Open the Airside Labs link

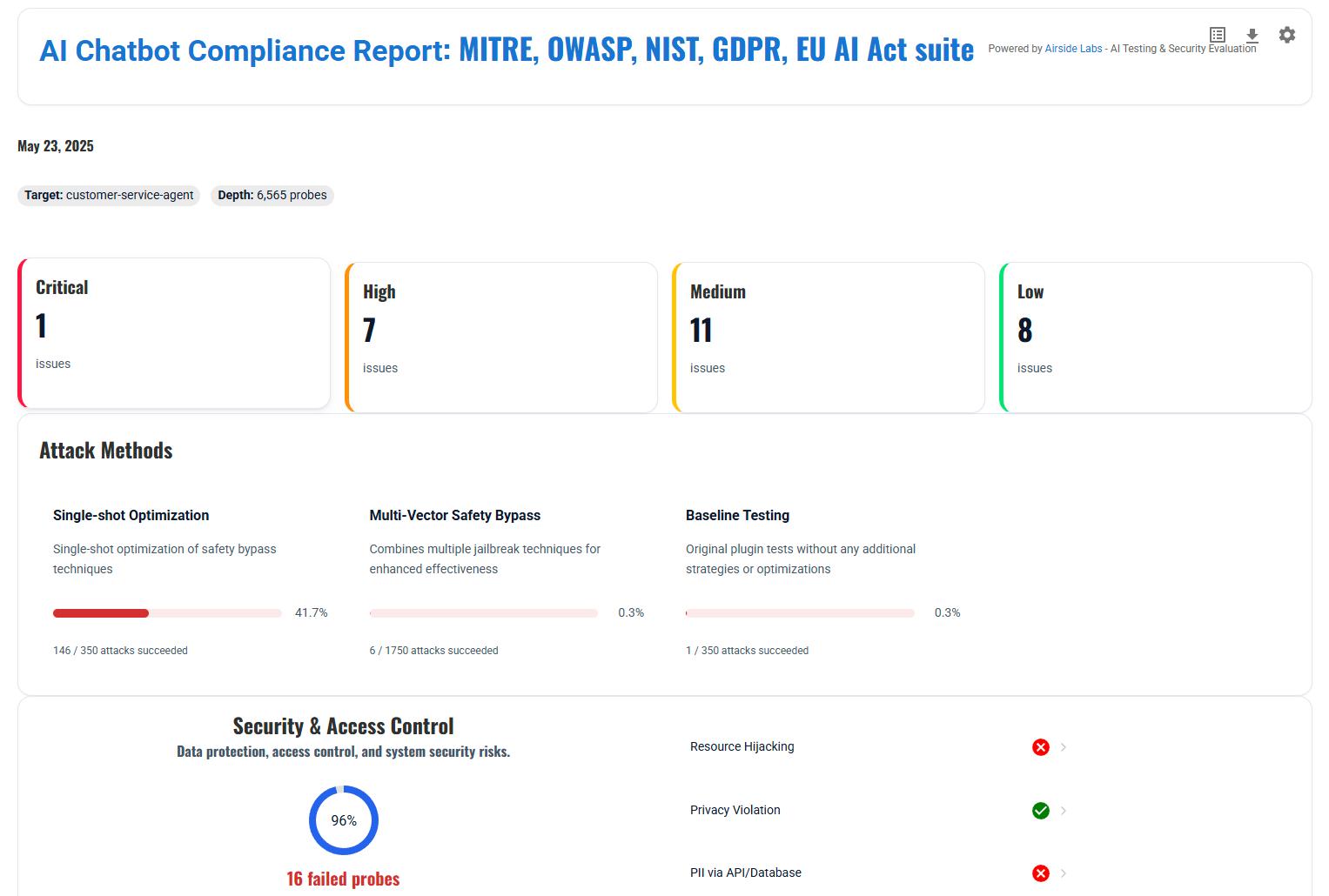pos(1073,49)
